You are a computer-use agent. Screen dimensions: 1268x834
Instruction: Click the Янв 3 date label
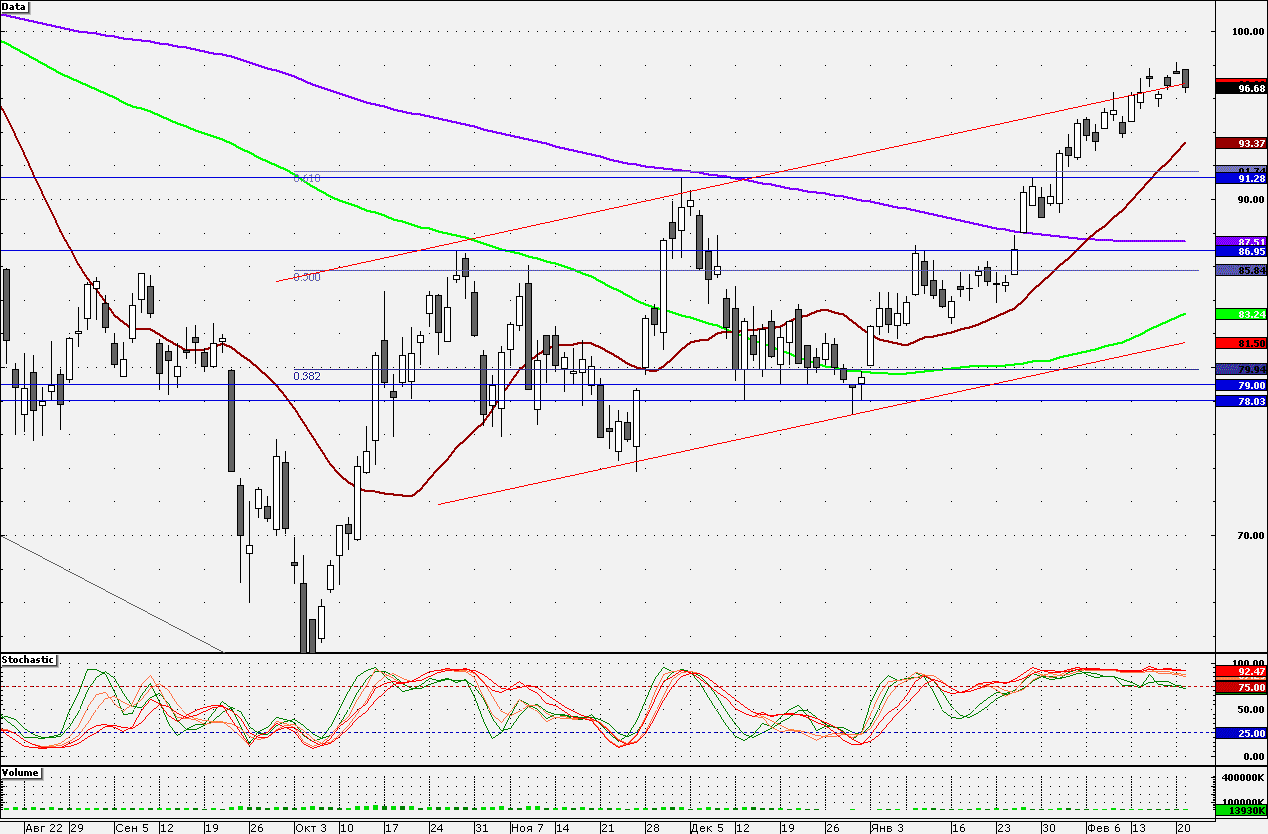[x=888, y=828]
